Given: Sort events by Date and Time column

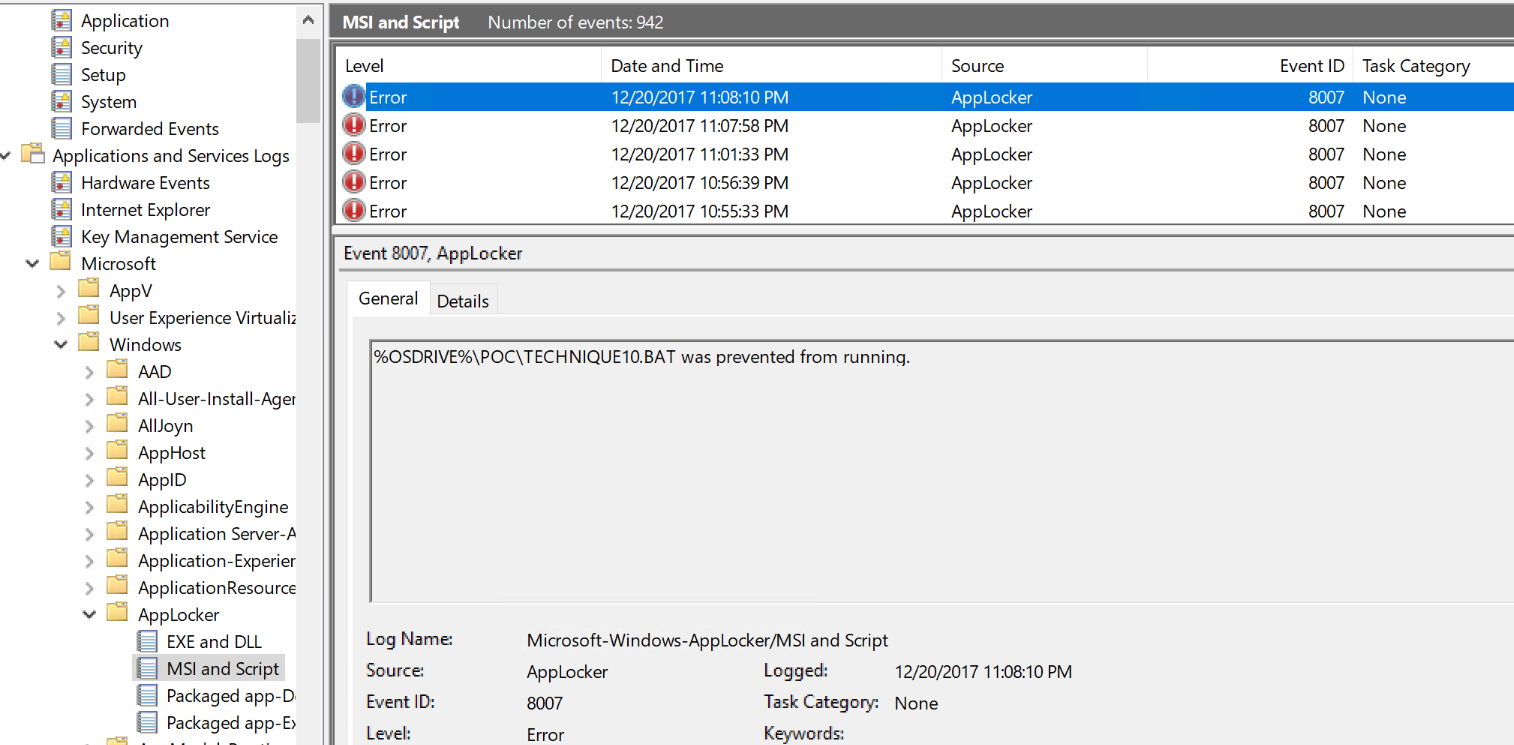Looking at the screenshot, I should coord(667,66).
